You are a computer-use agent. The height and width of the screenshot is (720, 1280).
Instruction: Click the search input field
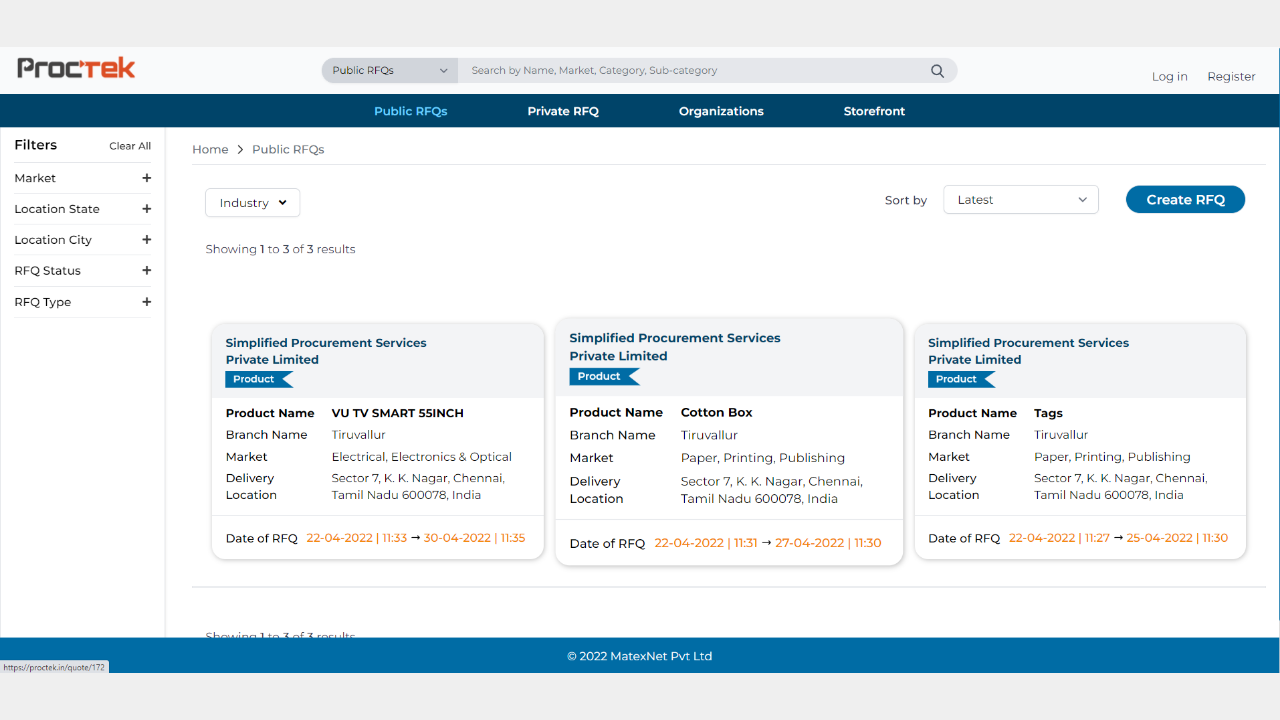click(x=690, y=71)
